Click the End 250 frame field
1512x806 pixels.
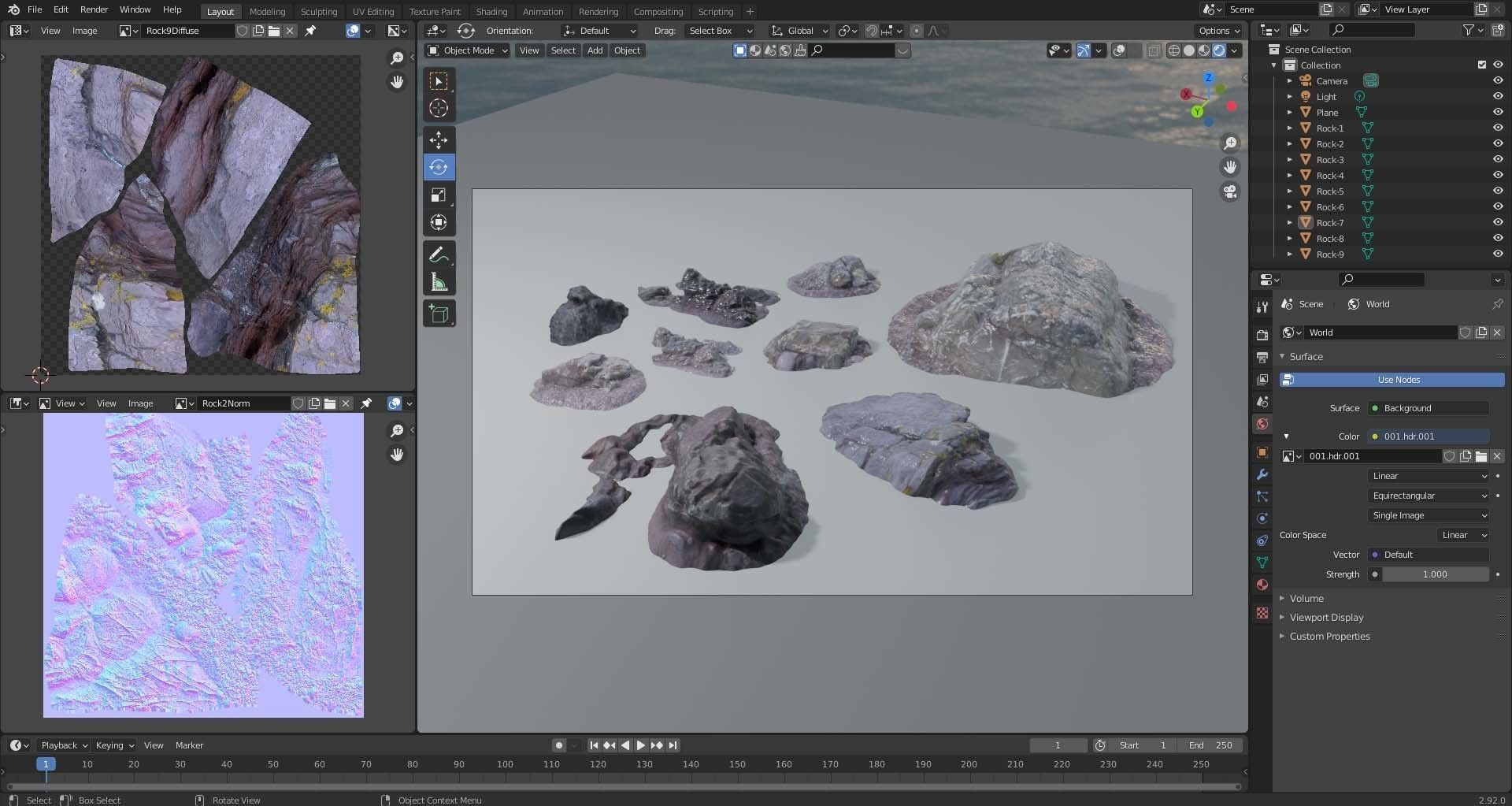1210,745
